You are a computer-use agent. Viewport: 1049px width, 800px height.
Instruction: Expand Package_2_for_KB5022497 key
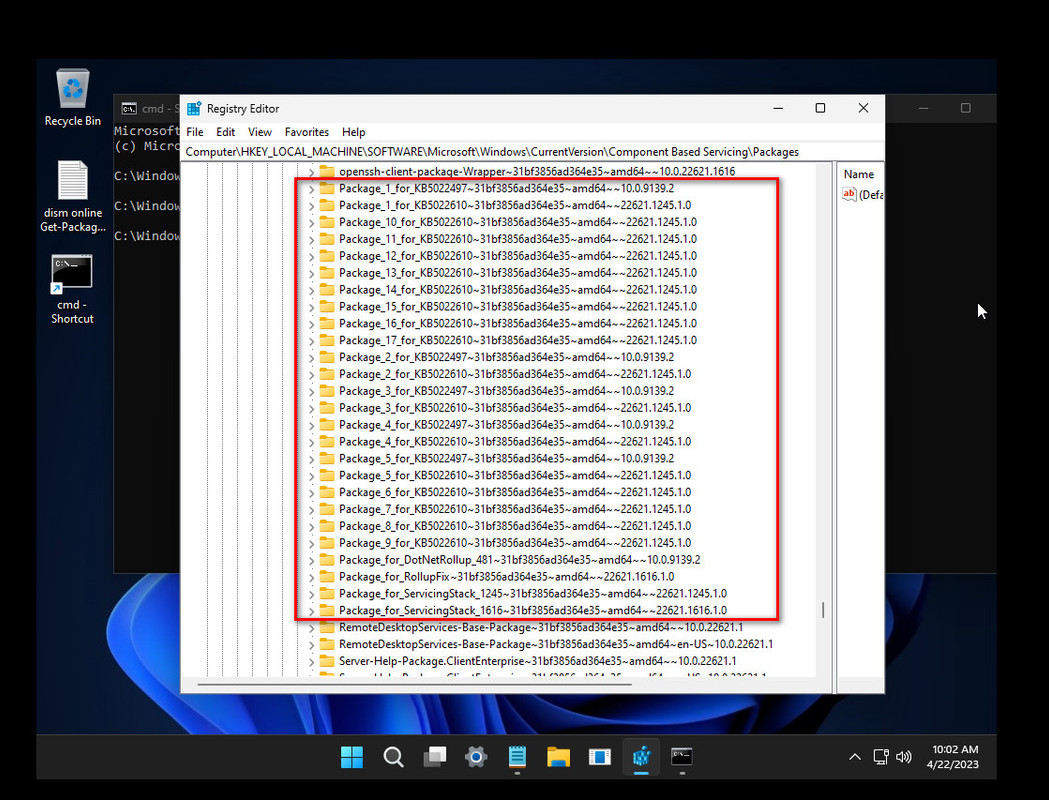[311, 358]
